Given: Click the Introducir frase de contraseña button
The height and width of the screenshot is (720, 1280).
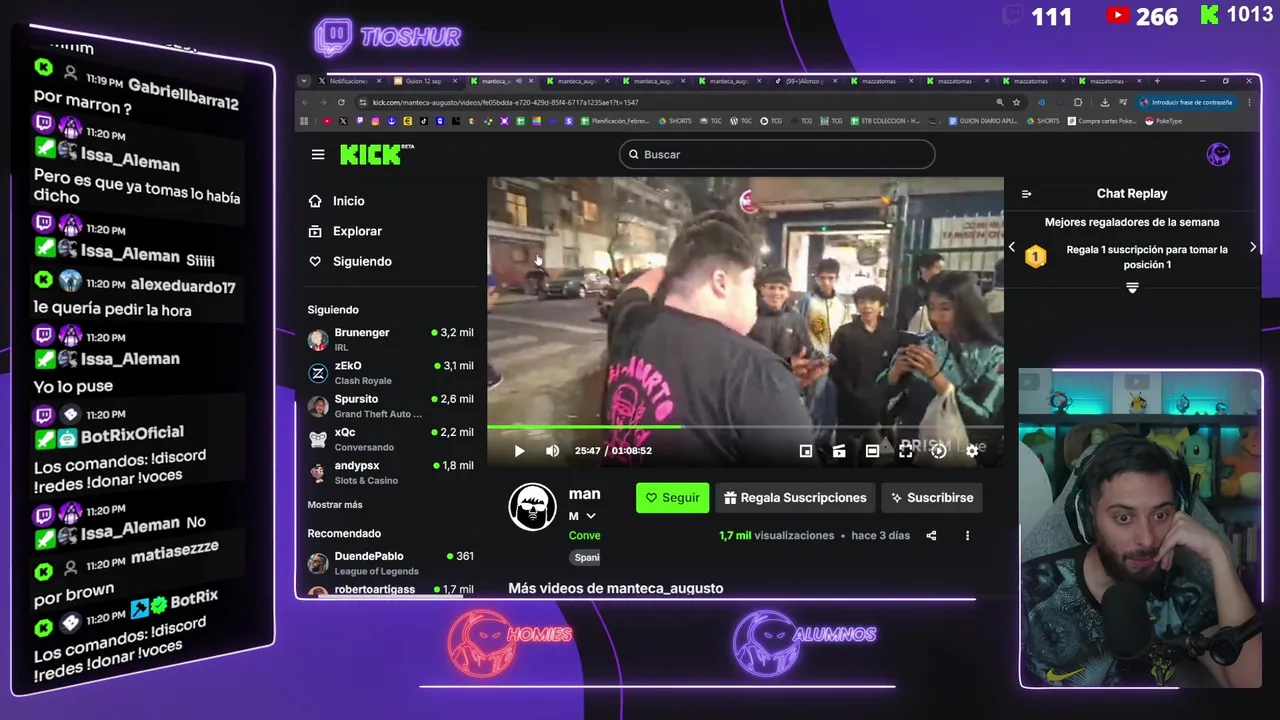Looking at the screenshot, I should [x=1185, y=102].
